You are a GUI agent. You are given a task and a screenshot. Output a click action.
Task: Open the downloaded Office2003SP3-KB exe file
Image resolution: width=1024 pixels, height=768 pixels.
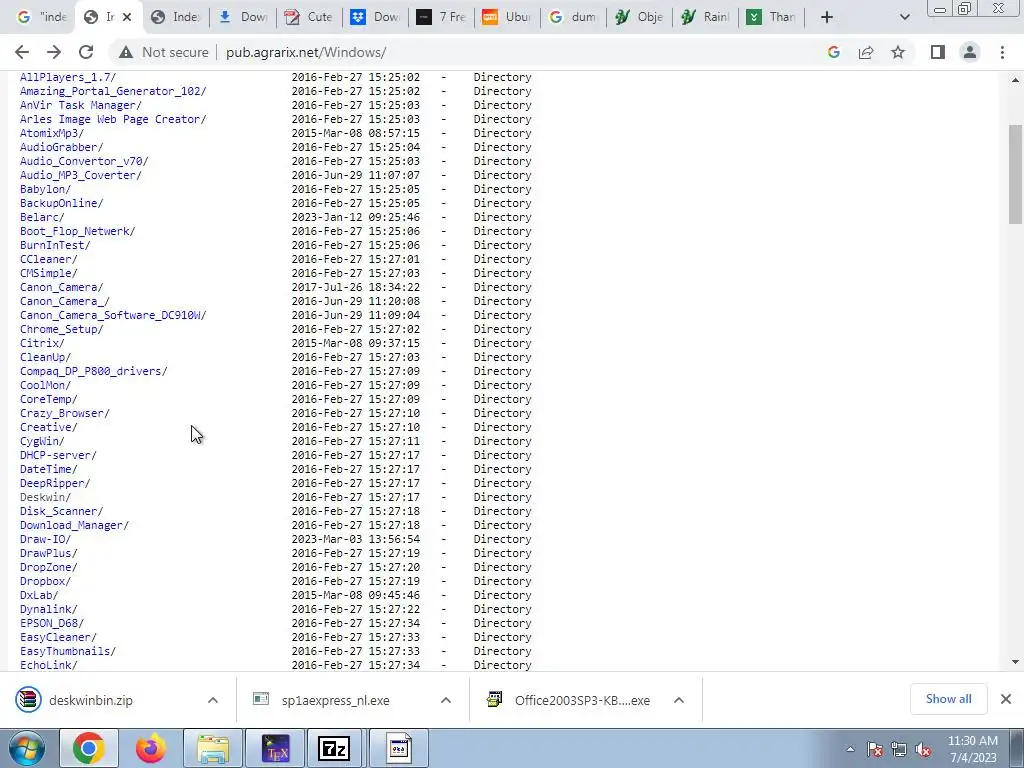click(x=581, y=700)
